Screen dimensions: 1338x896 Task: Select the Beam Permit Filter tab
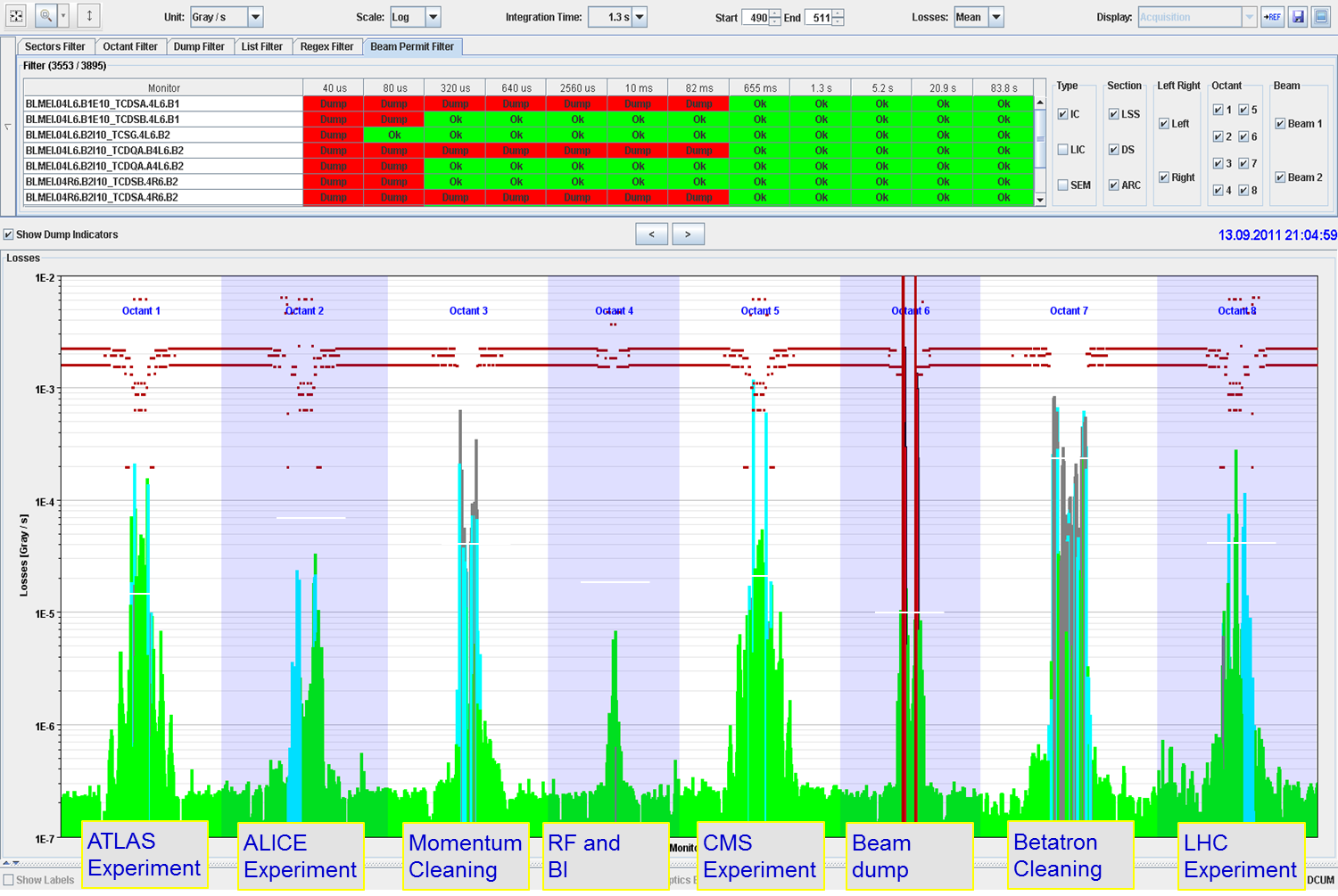(412, 46)
